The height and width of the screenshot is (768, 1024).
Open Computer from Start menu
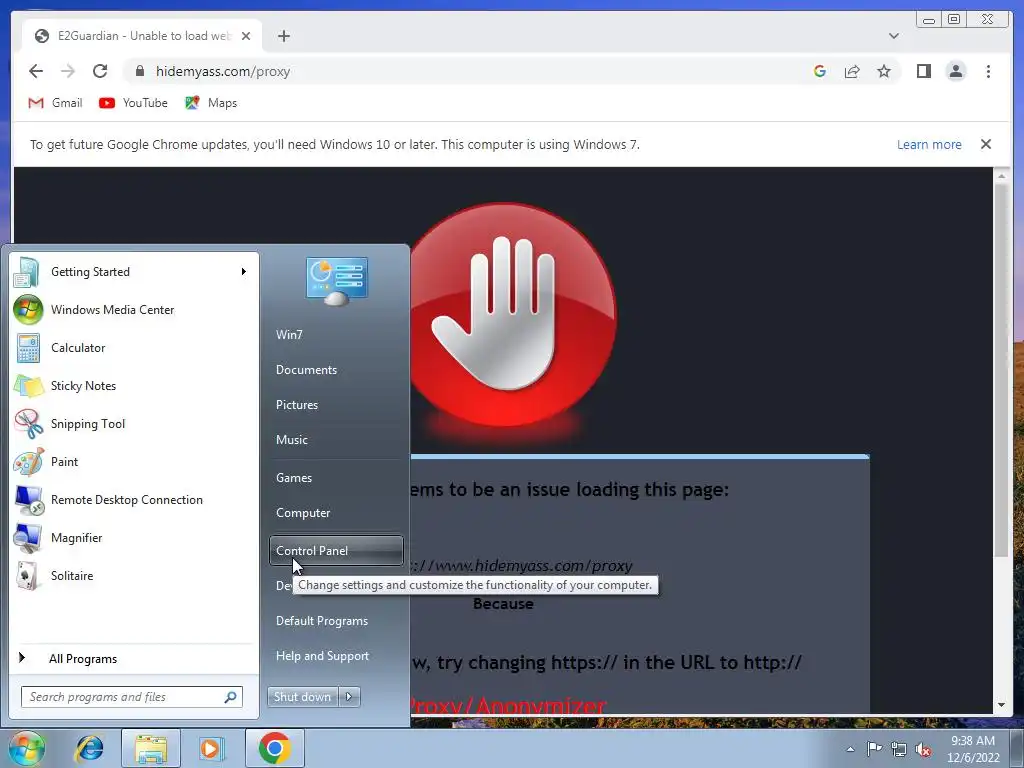click(x=336, y=513)
